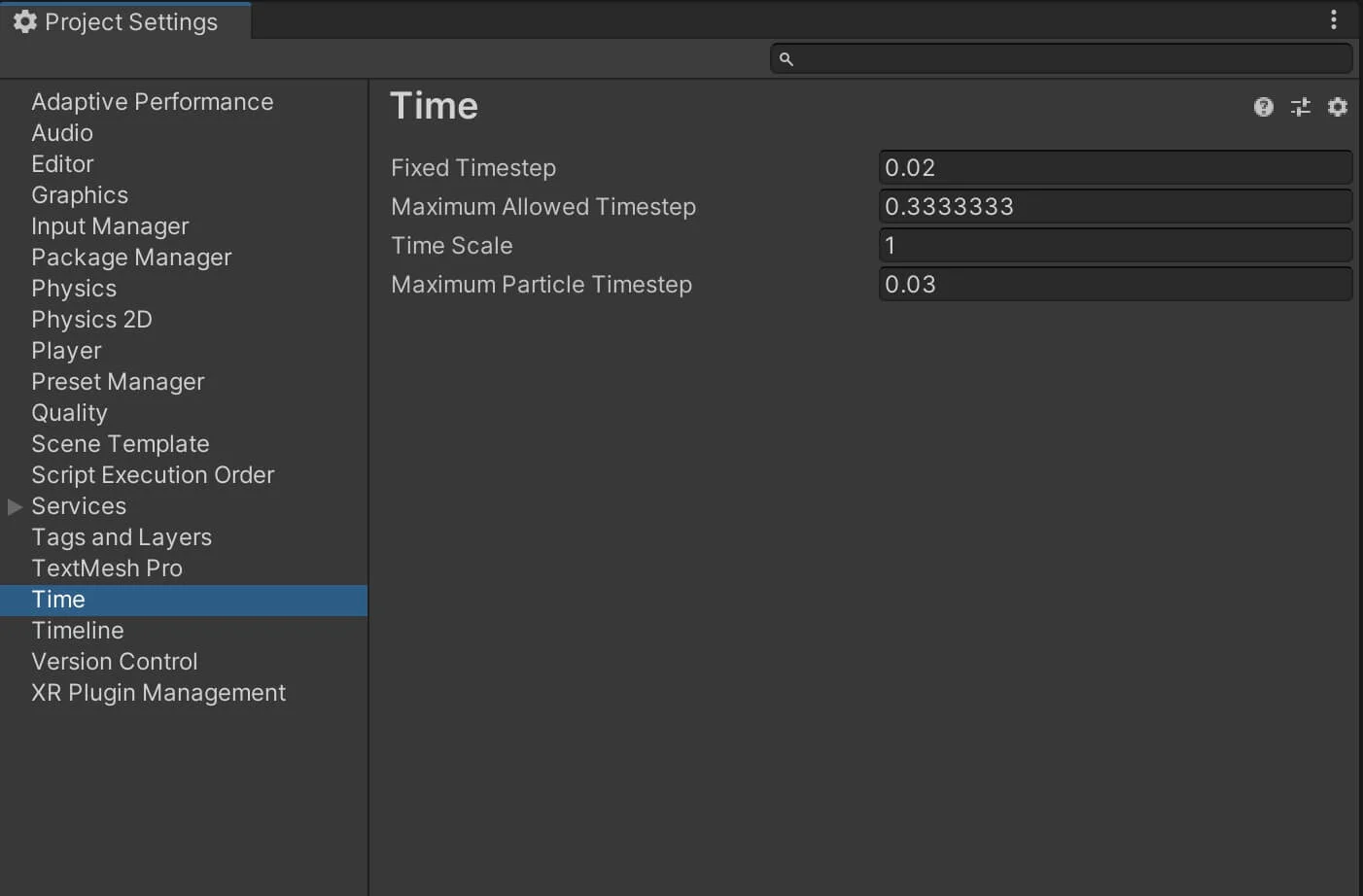Go to Input Manager settings
Viewport: 1363px width, 896px height.
(x=110, y=226)
